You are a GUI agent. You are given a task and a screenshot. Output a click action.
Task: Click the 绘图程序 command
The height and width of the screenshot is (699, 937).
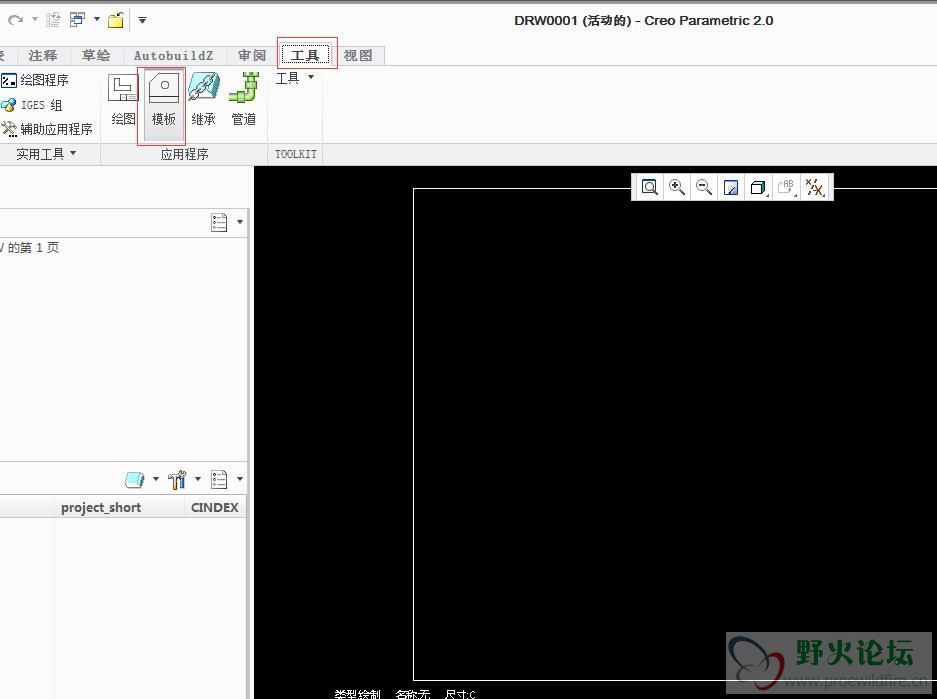point(35,80)
